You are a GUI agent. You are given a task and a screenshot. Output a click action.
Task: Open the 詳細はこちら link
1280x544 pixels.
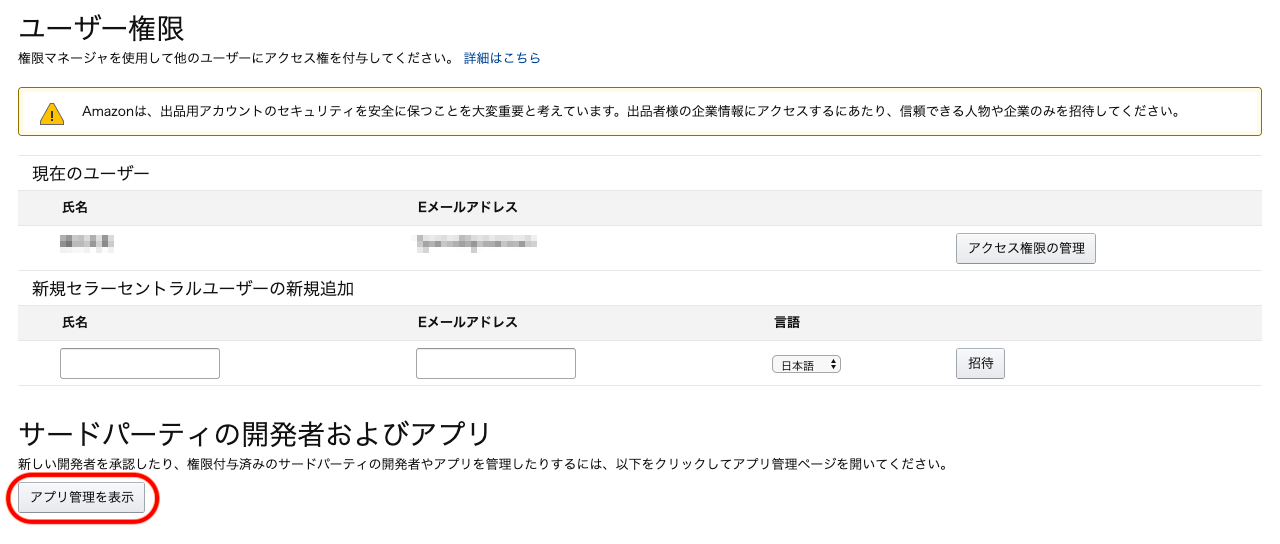click(x=502, y=58)
